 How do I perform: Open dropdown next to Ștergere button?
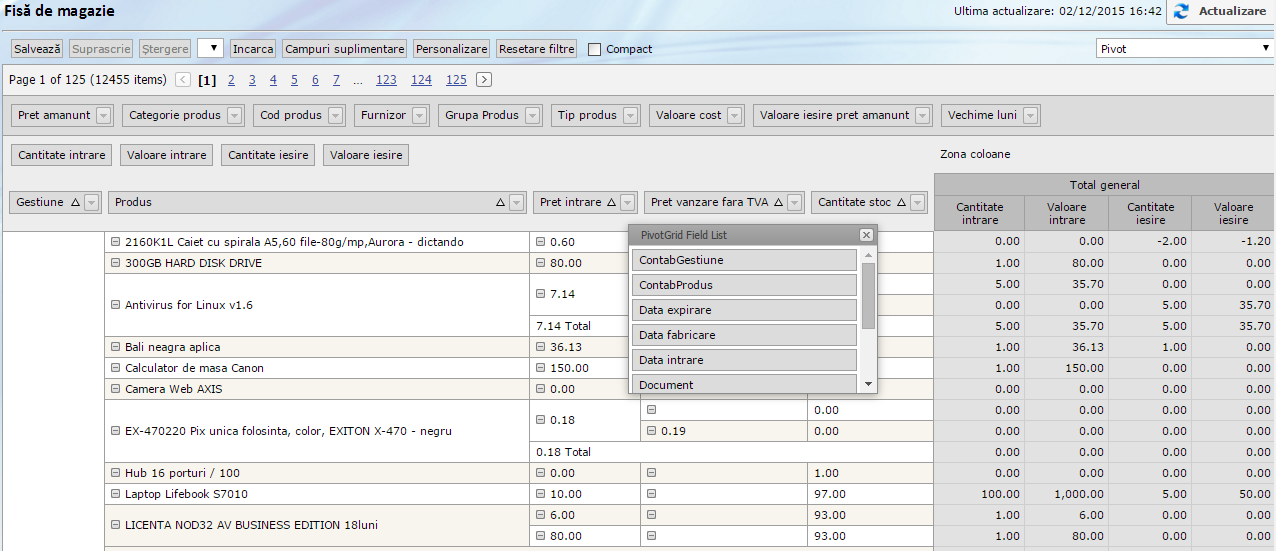click(x=210, y=48)
